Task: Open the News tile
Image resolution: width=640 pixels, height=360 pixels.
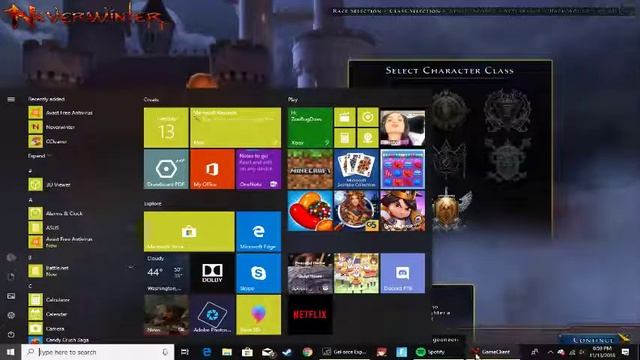Action: coord(166,315)
